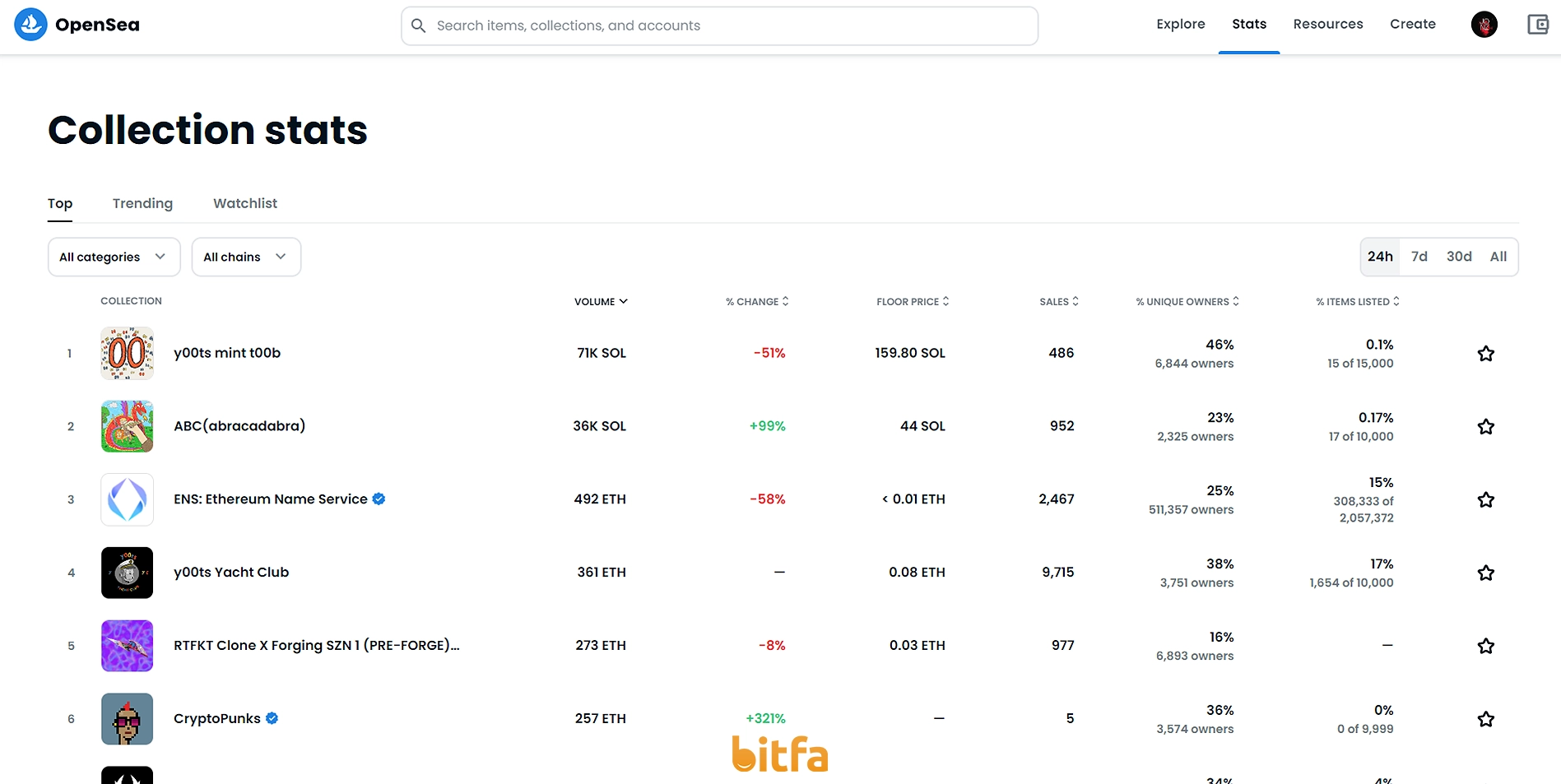Open the user profile avatar

(x=1484, y=25)
